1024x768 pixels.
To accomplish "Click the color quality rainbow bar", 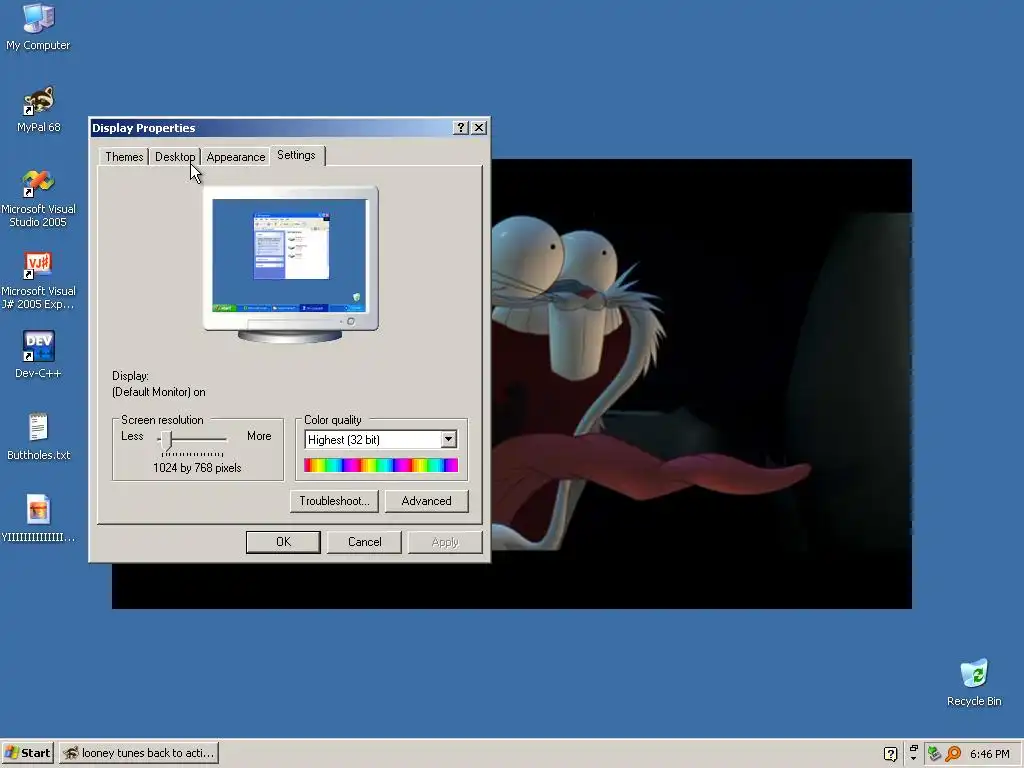I will [381, 465].
